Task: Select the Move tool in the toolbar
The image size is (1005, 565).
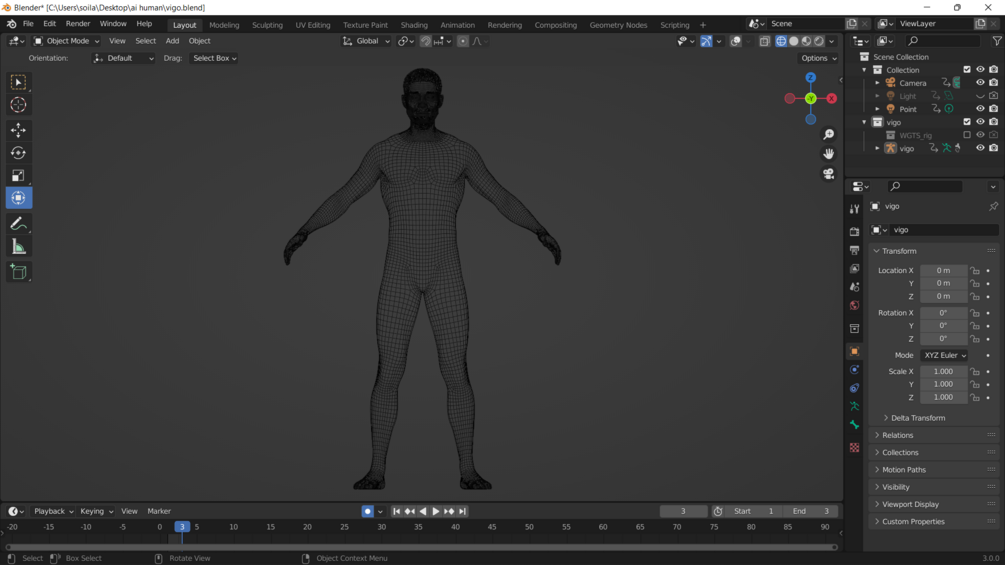Action: coord(18,130)
